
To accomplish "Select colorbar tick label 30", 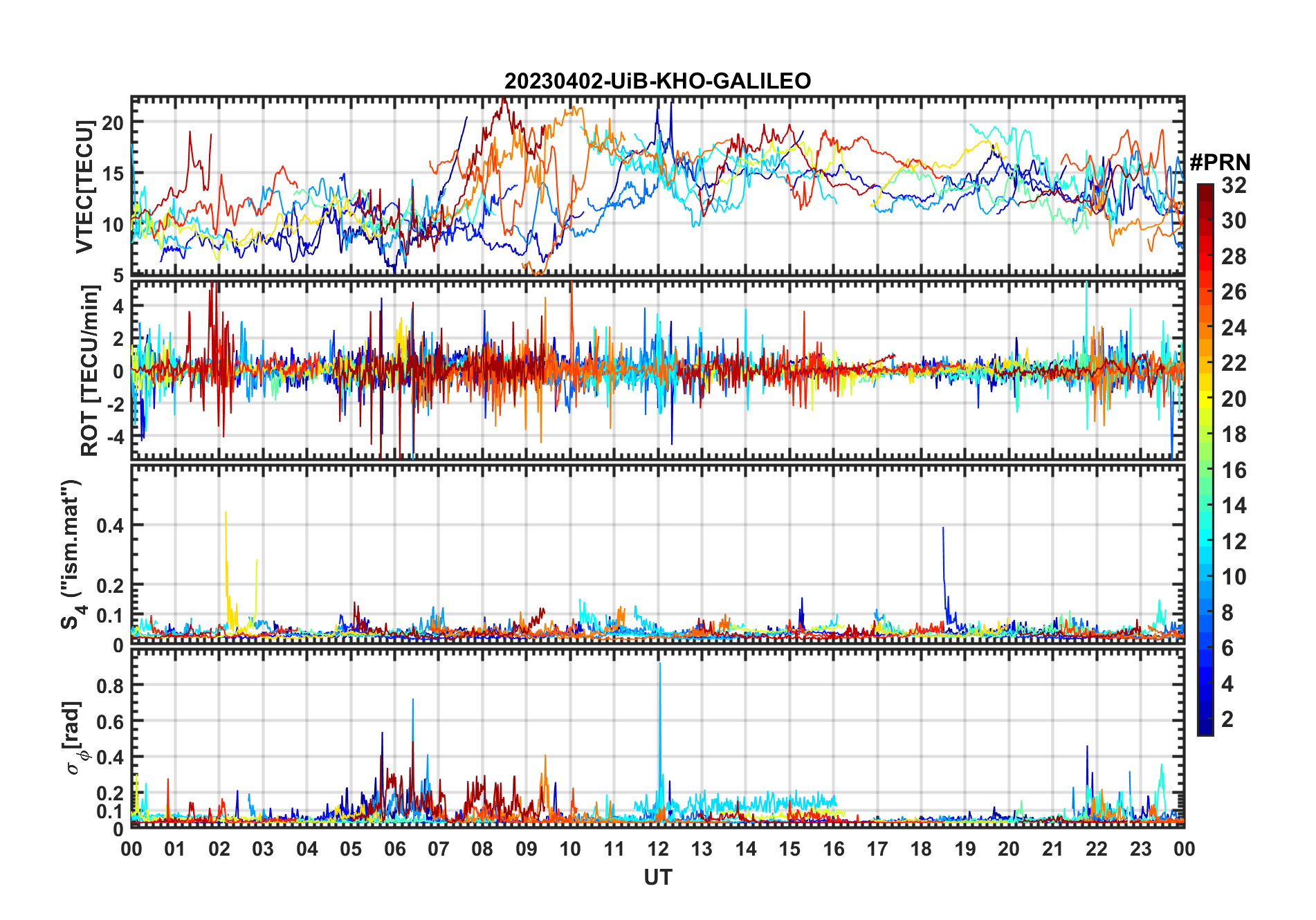I will [x=1234, y=221].
